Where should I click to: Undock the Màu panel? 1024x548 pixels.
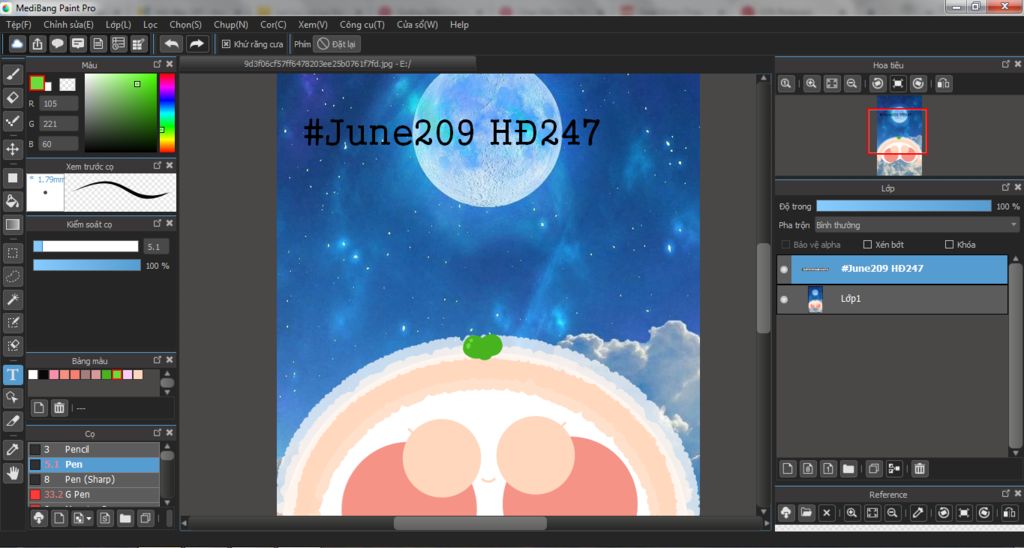coord(157,64)
